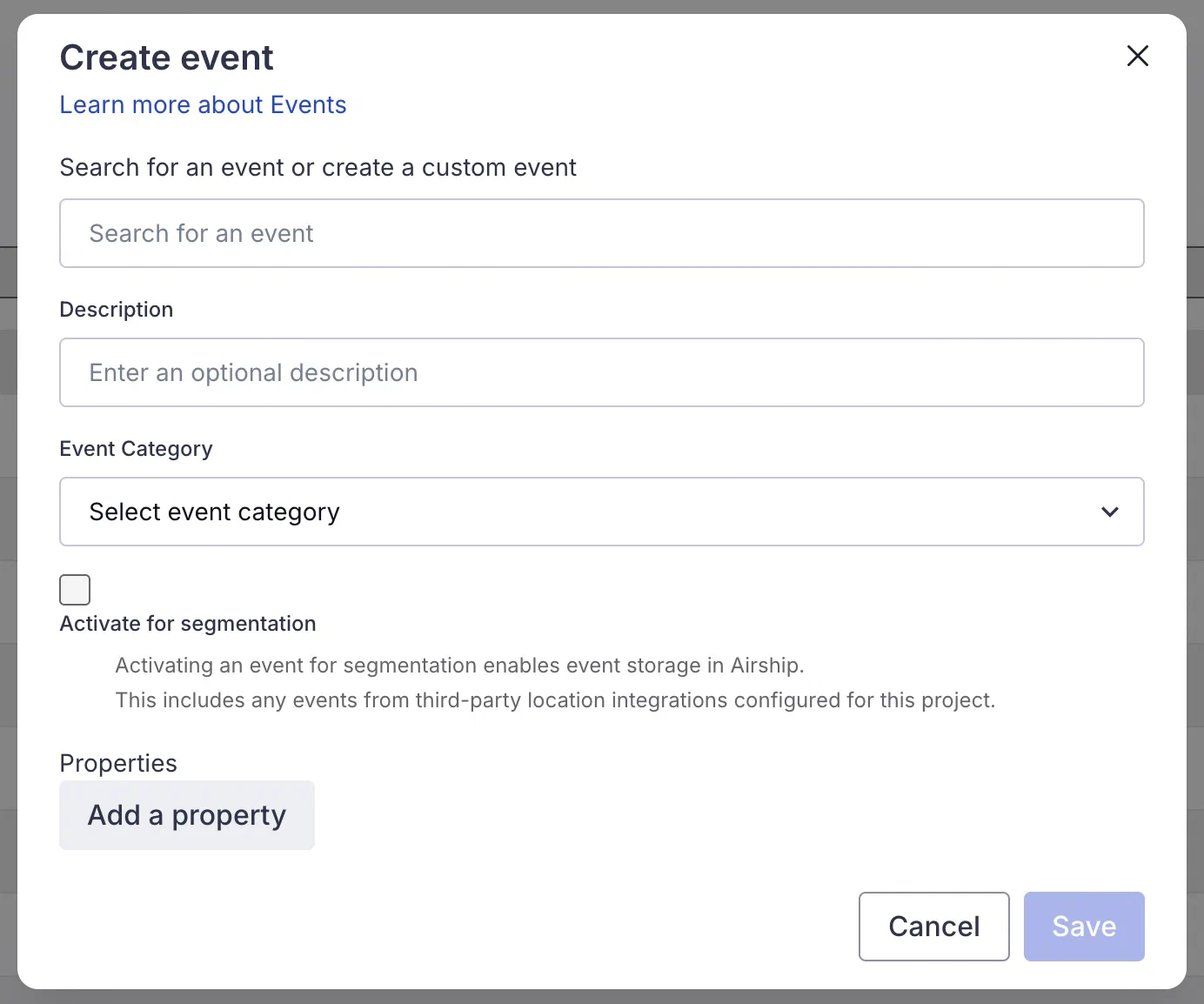The width and height of the screenshot is (1204, 1004).
Task: Click the event category chevron arrow
Action: (1110, 512)
